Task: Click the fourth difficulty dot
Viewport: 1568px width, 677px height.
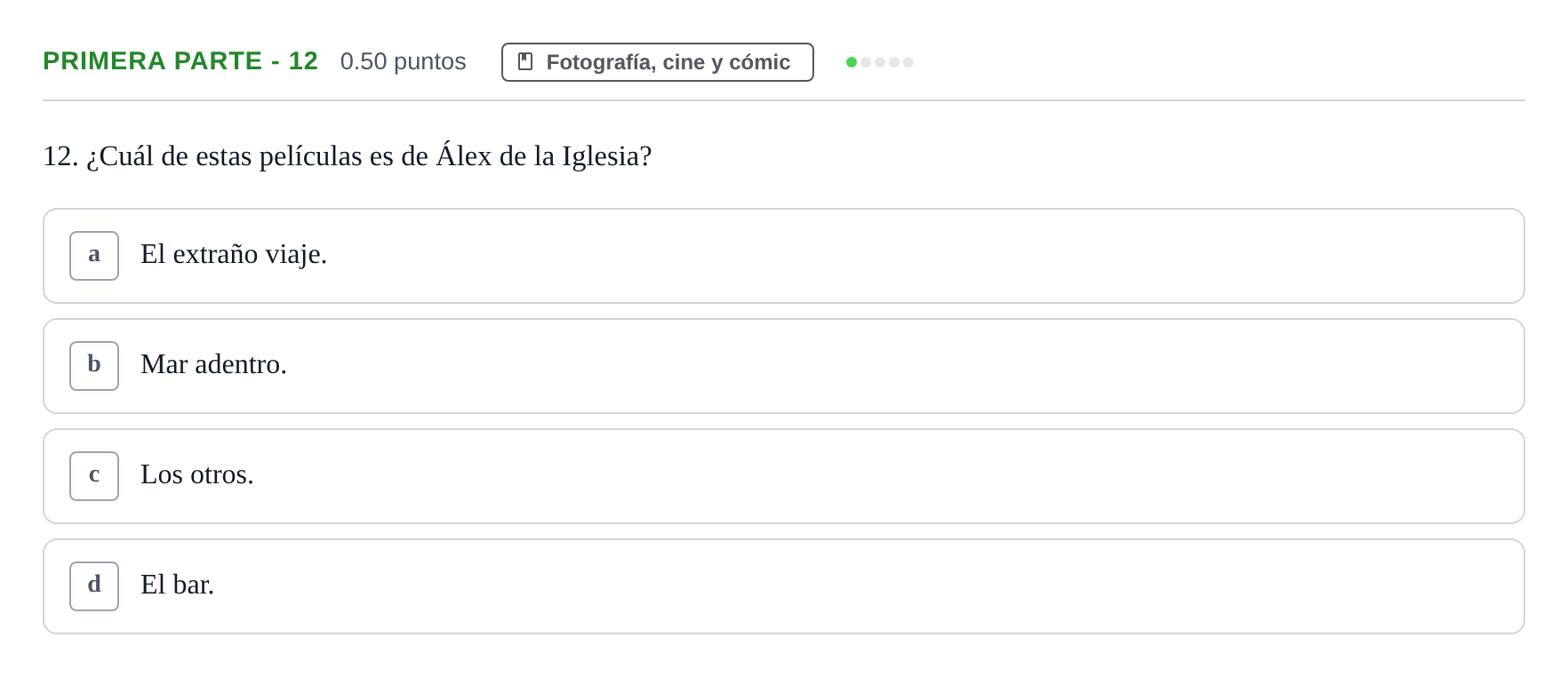Action: click(x=894, y=62)
